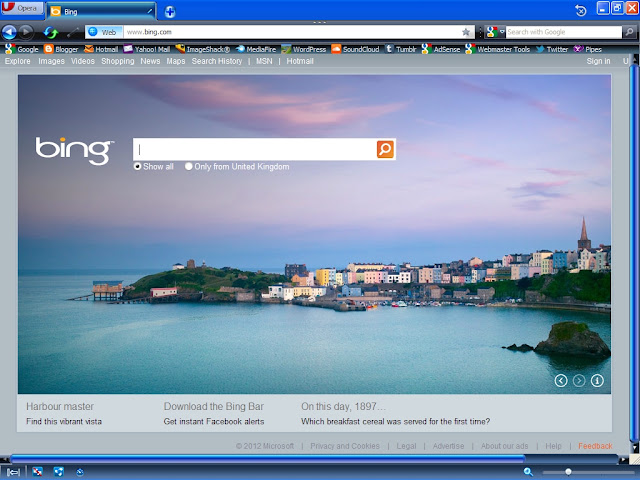Open the Yahoo! Mail bookmark
The image size is (640, 480).
pos(147,49)
